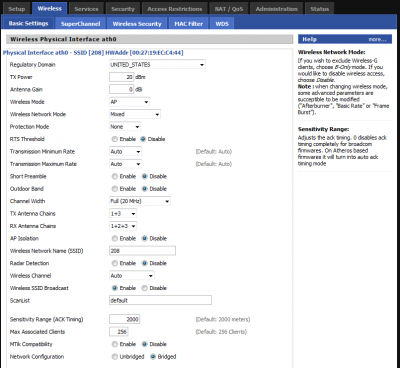
Task: Click the Help more... link
Action: click(377, 39)
